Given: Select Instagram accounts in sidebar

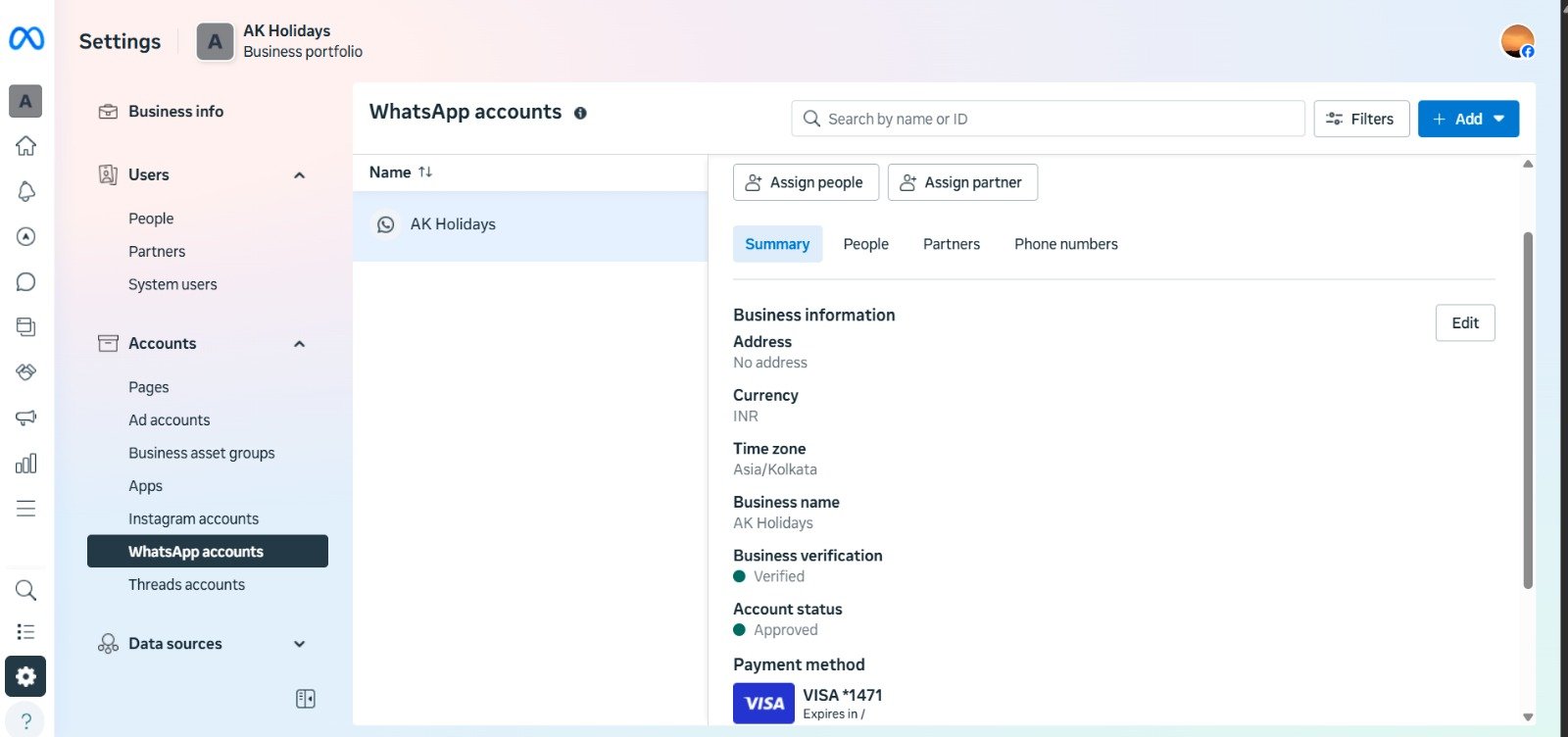Looking at the screenshot, I should coord(194,519).
